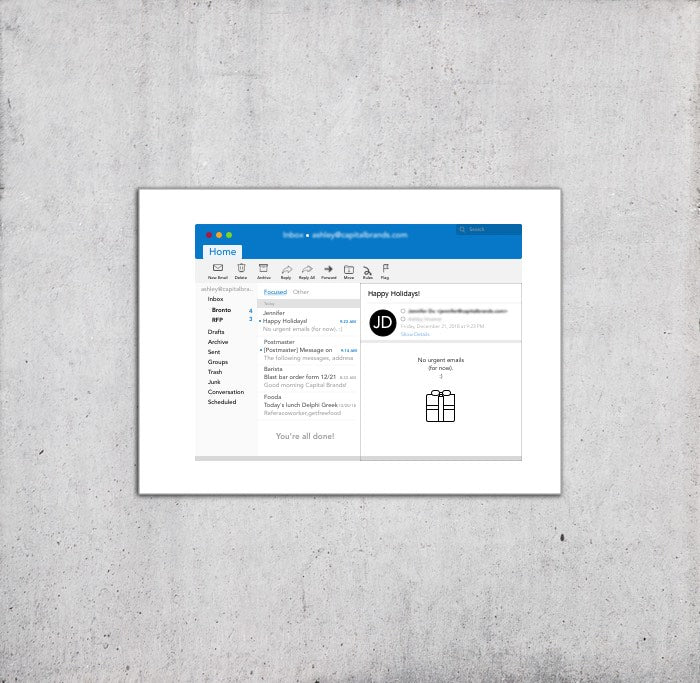700x683 pixels.
Task: Click the Delete trash can icon
Action: pyautogui.click(x=241, y=269)
